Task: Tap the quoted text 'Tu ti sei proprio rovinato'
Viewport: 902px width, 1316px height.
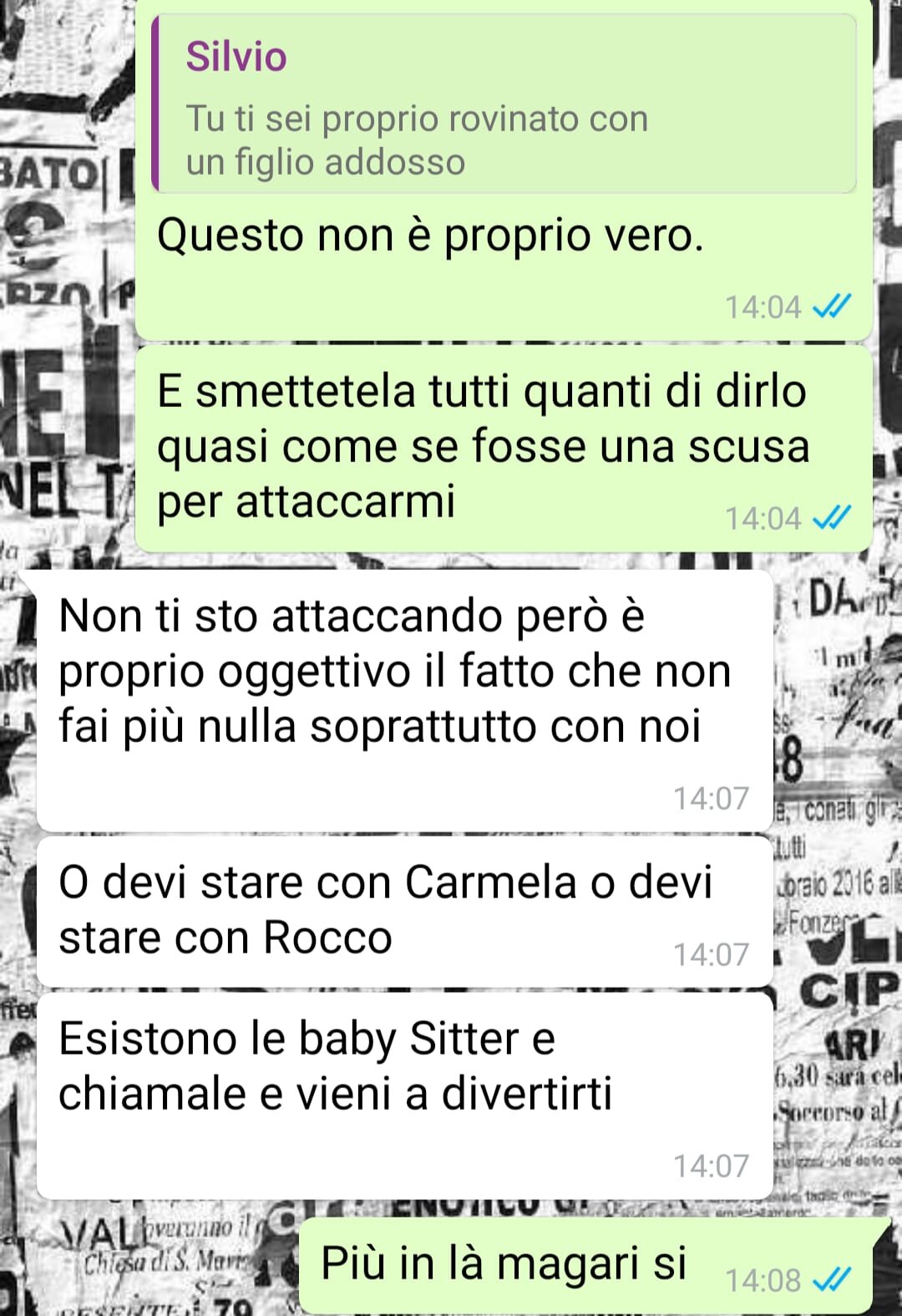Action: coord(417,140)
